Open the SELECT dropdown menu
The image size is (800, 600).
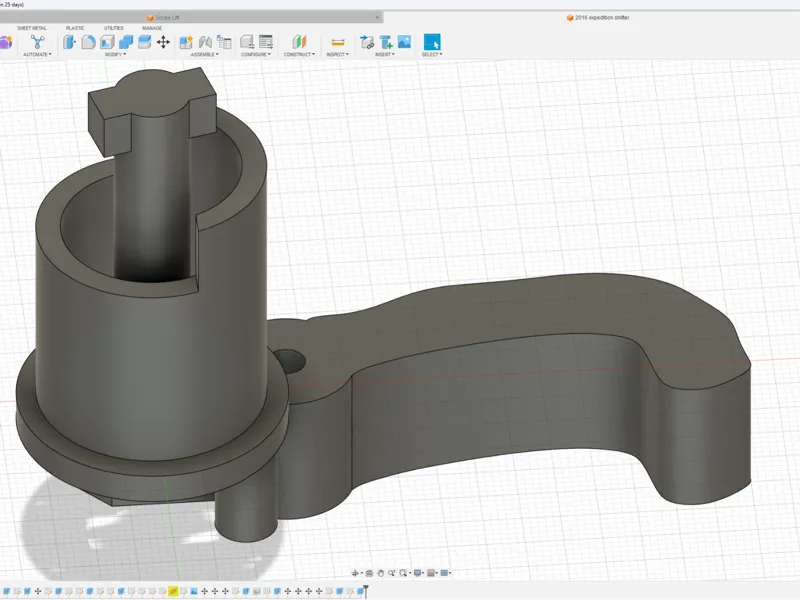(x=432, y=54)
